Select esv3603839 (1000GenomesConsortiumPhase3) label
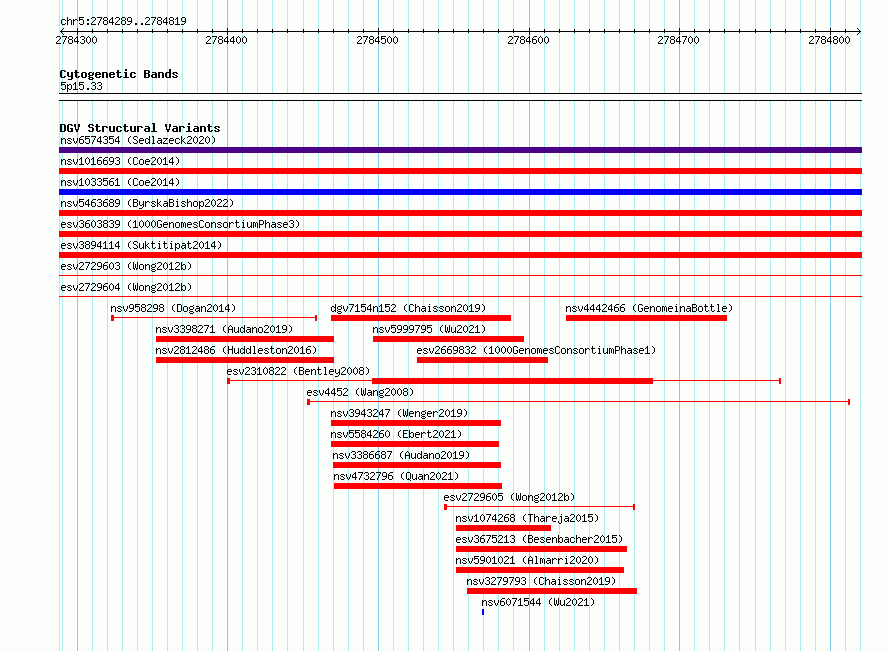This screenshot has width=890, height=651. tap(180, 224)
